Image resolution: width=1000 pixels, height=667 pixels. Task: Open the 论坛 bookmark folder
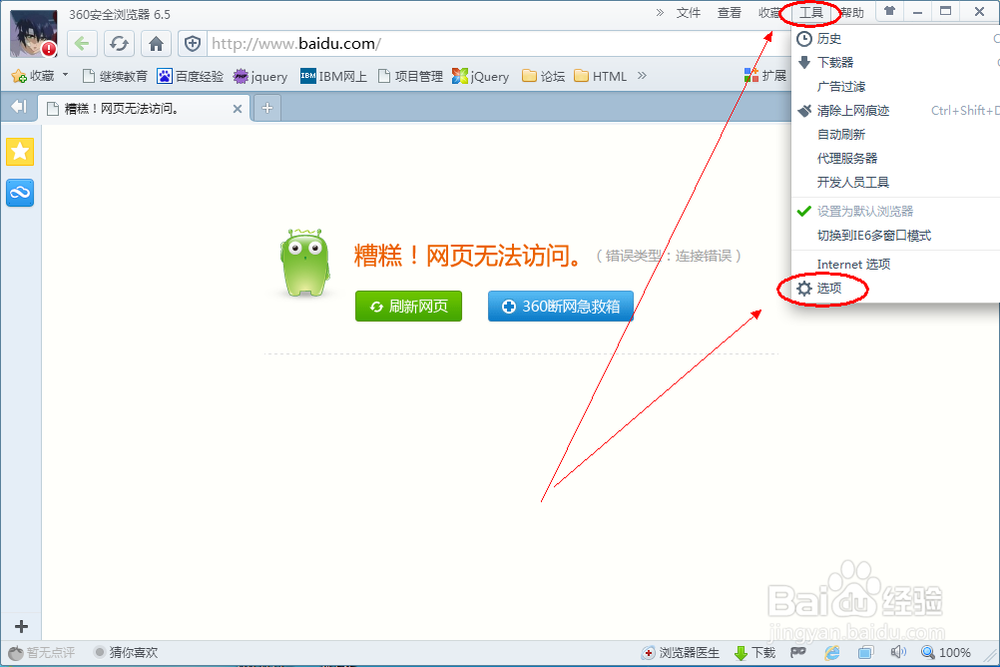(543, 77)
